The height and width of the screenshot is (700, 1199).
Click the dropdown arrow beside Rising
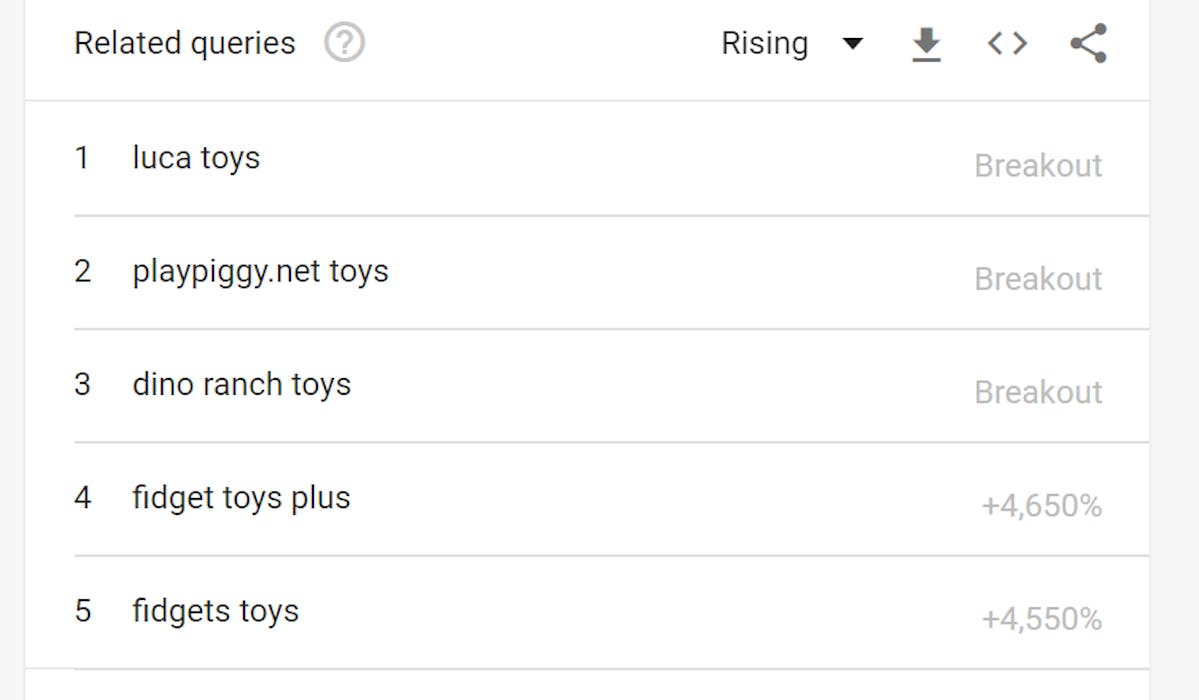(x=852, y=44)
